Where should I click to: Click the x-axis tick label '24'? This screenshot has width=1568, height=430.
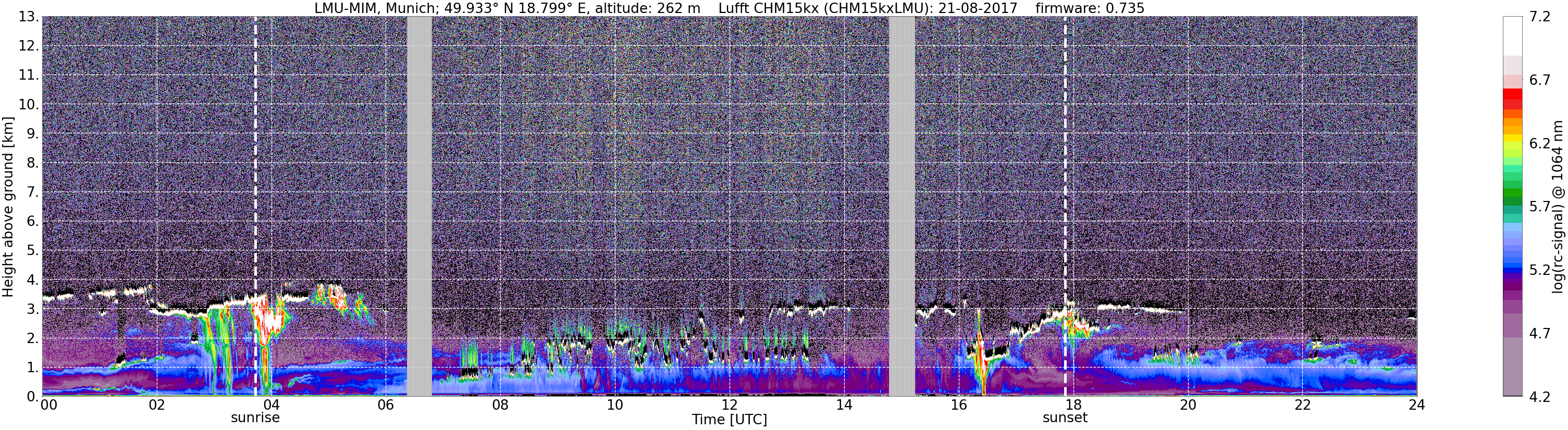(x=1416, y=405)
